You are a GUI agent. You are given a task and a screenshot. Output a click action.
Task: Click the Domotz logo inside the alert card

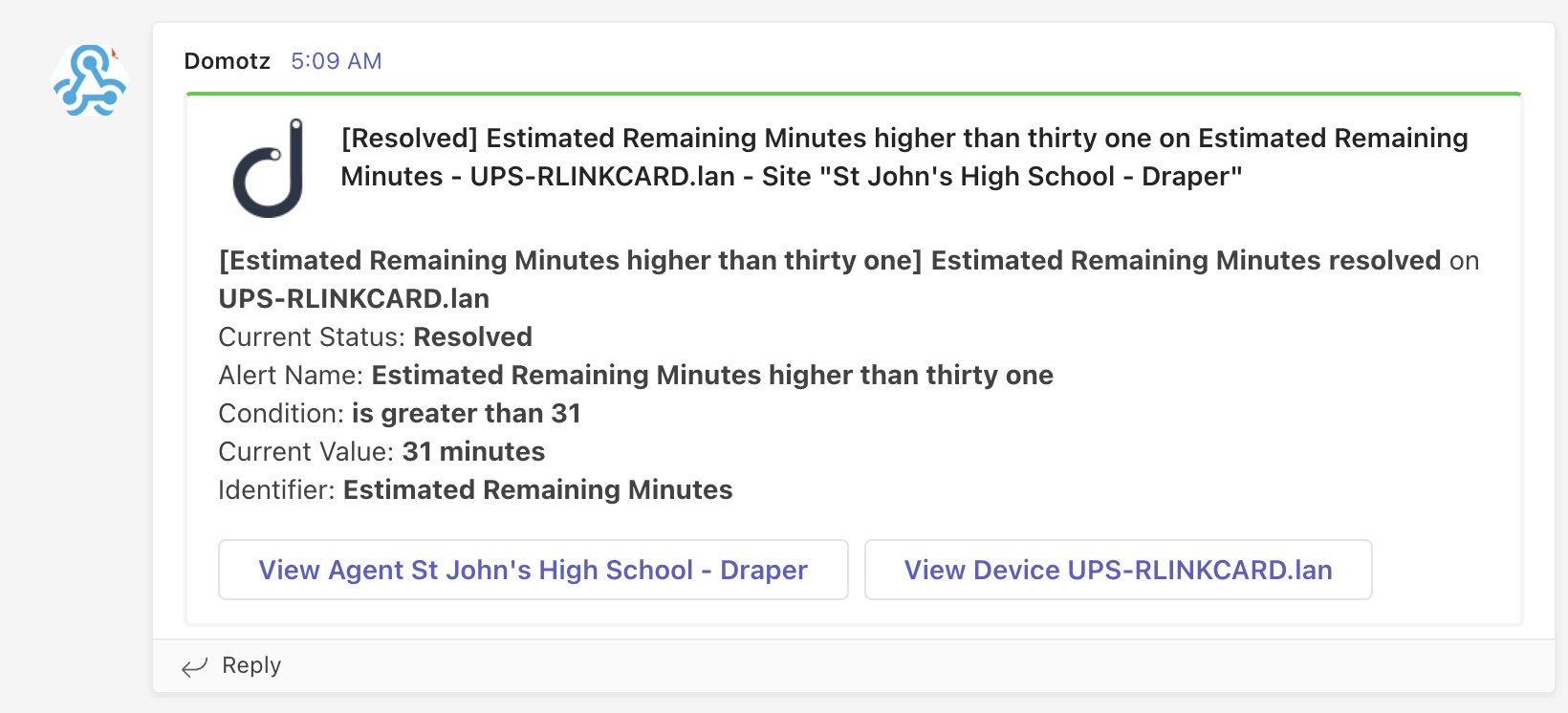(269, 165)
